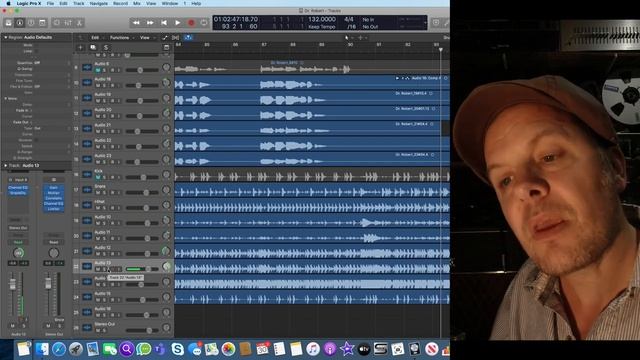Image resolution: width=640 pixels, height=360 pixels.
Task: Open the Gain plugin on Stereo Out strip
Action: click(x=53, y=187)
